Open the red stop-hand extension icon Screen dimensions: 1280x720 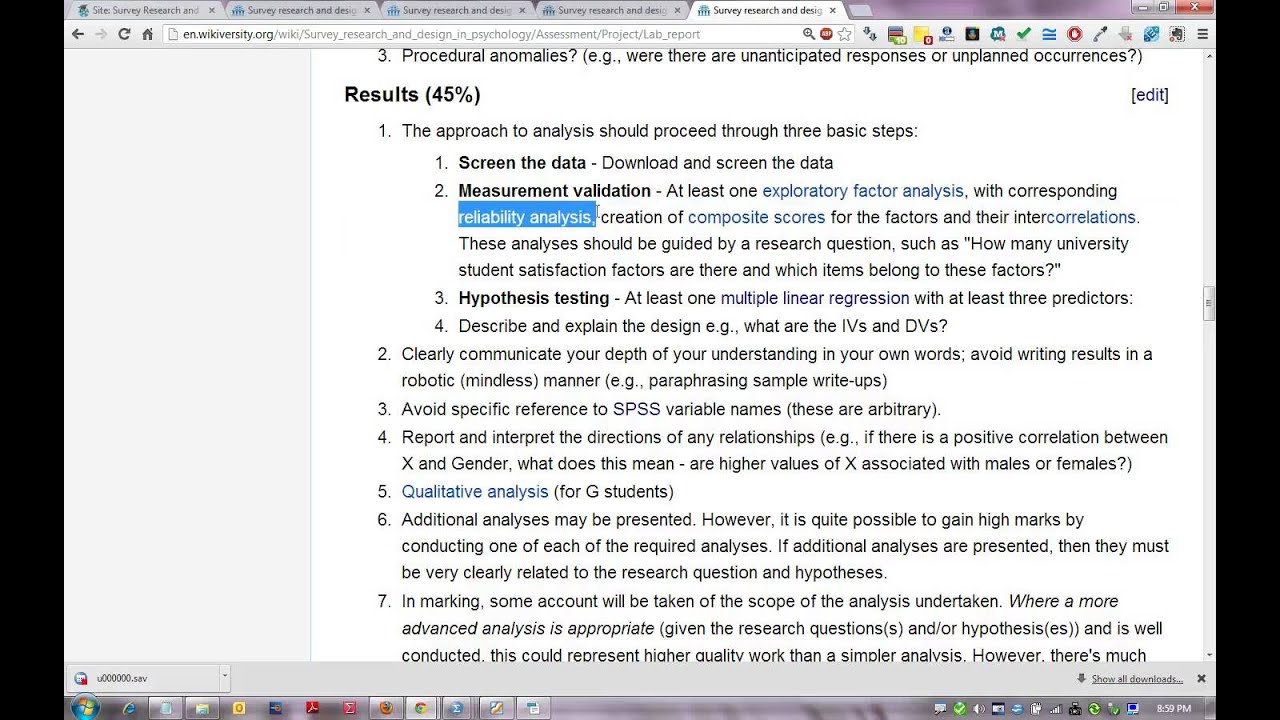(1075, 34)
